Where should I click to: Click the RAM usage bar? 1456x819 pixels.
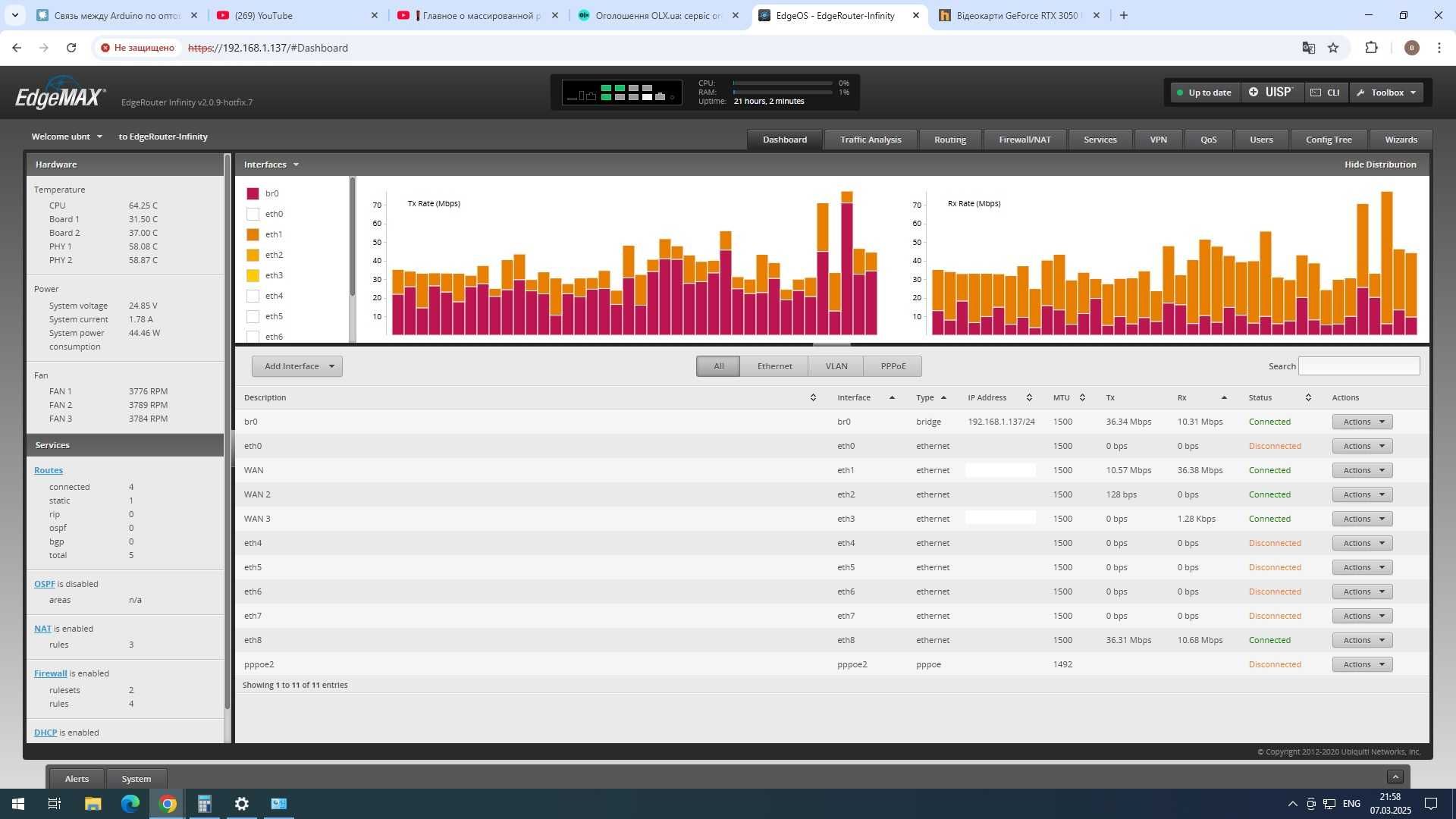pyautogui.click(x=782, y=93)
